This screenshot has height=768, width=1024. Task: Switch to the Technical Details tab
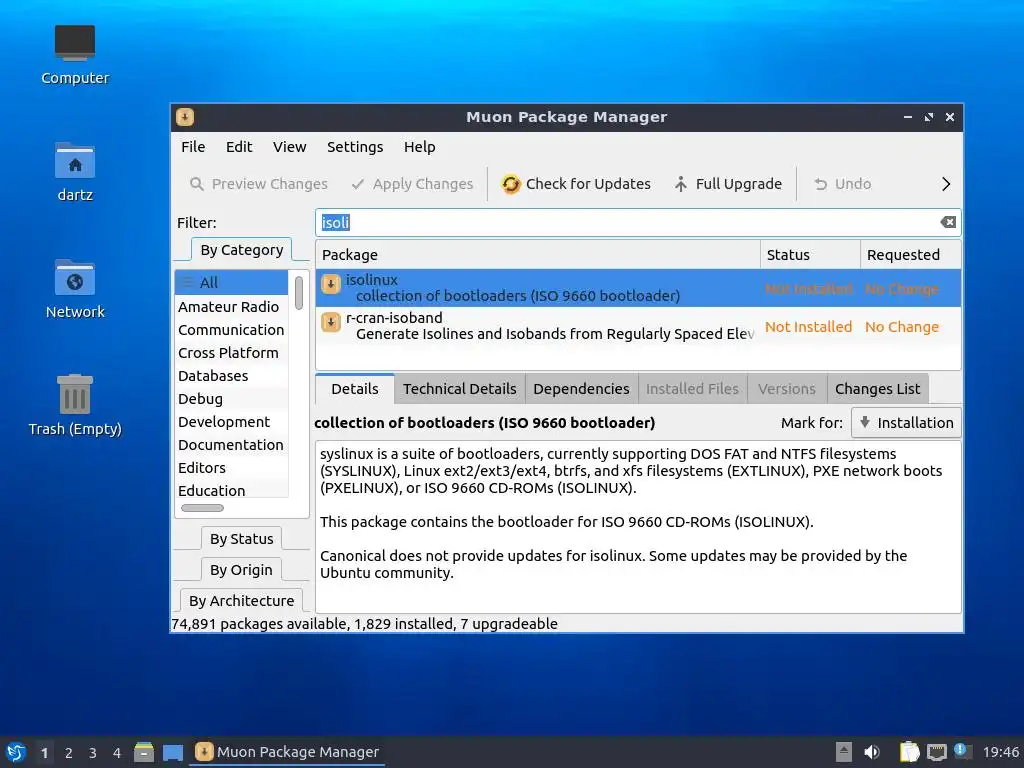459,389
